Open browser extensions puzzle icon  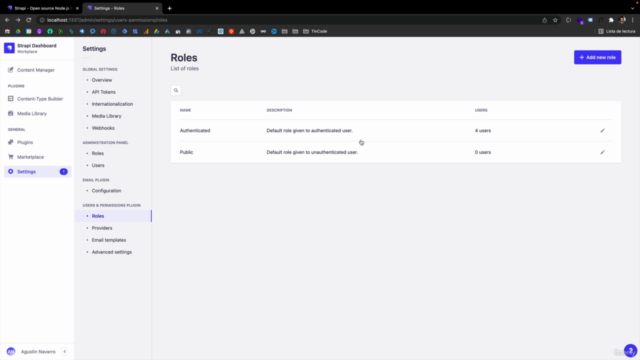point(611,20)
